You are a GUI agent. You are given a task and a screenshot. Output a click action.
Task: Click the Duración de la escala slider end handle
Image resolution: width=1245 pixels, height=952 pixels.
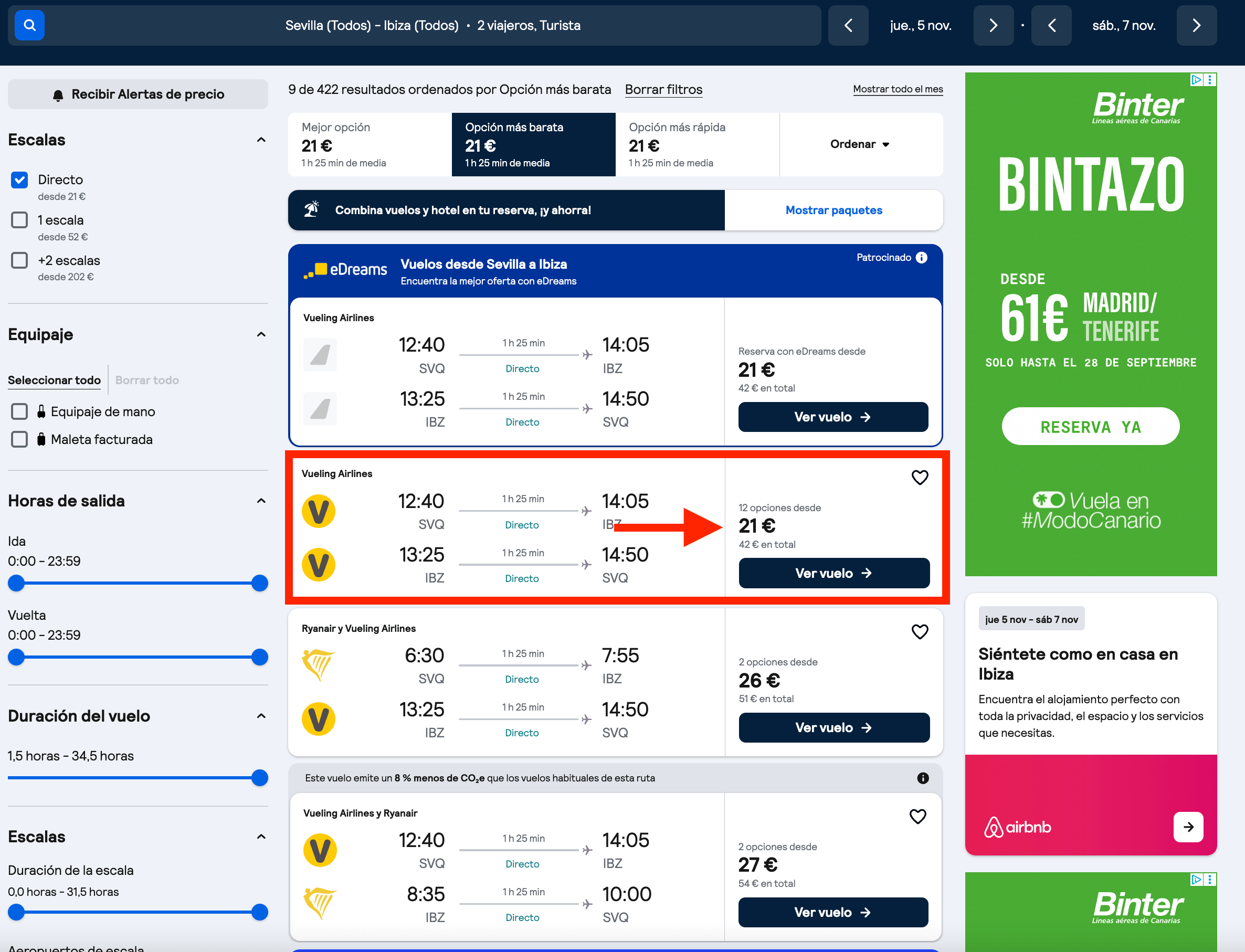(259, 912)
